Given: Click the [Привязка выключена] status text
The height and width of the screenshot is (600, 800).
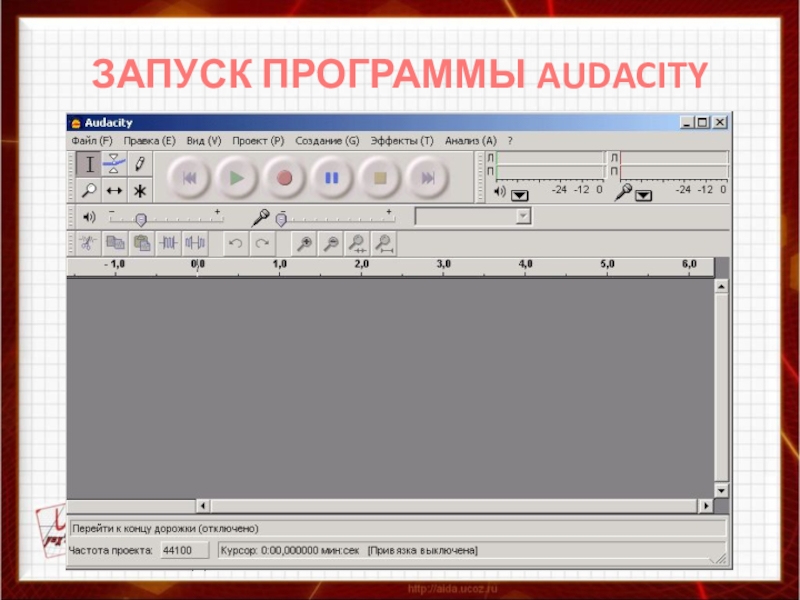Looking at the screenshot, I should click(x=422, y=551).
